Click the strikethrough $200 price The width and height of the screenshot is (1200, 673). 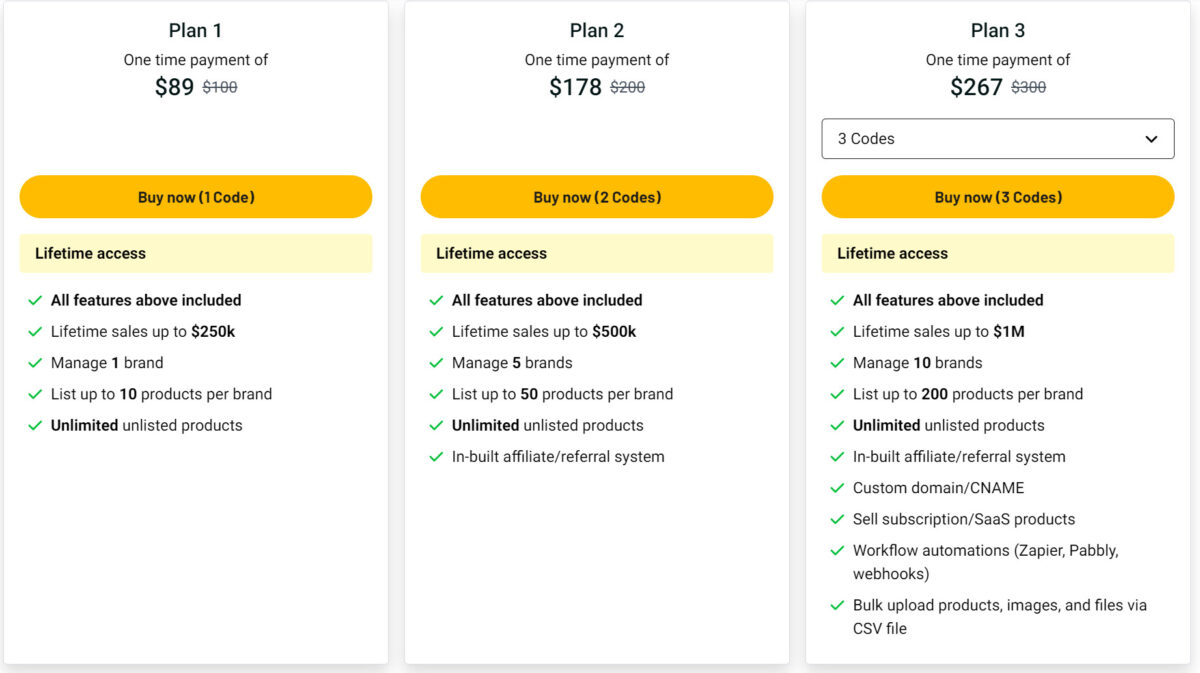(x=628, y=87)
